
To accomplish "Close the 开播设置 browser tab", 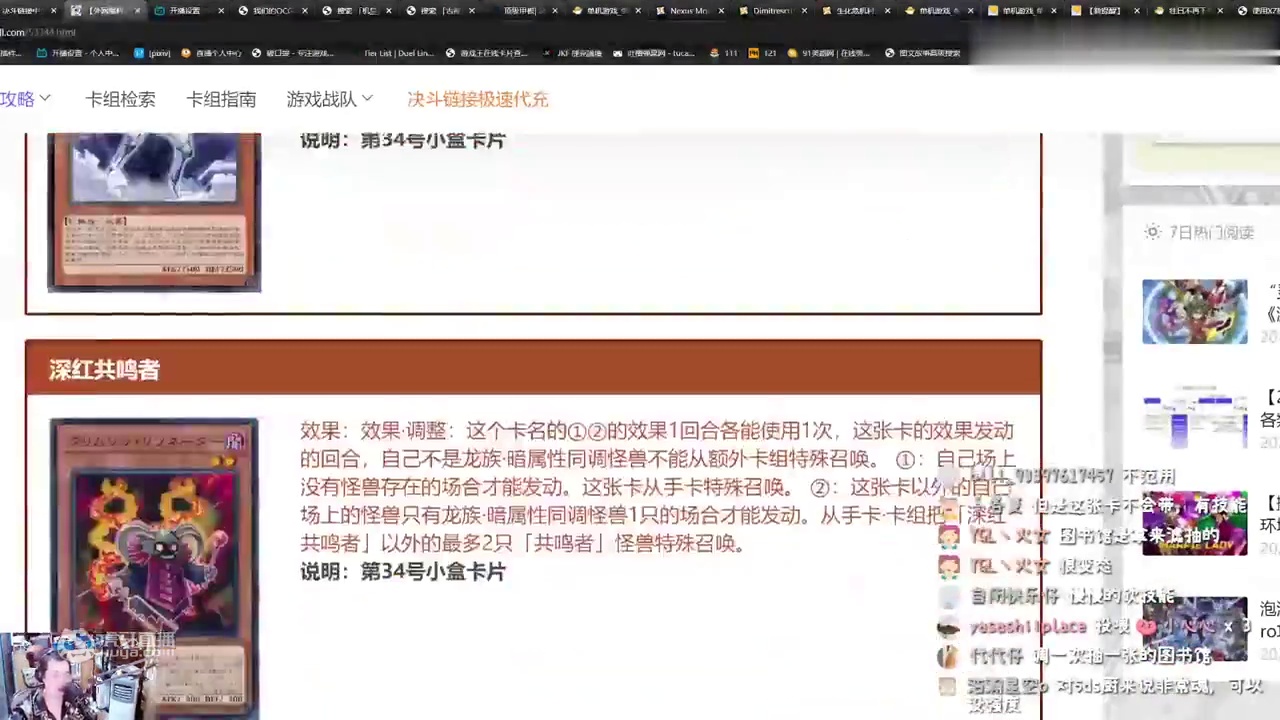I will point(220,11).
